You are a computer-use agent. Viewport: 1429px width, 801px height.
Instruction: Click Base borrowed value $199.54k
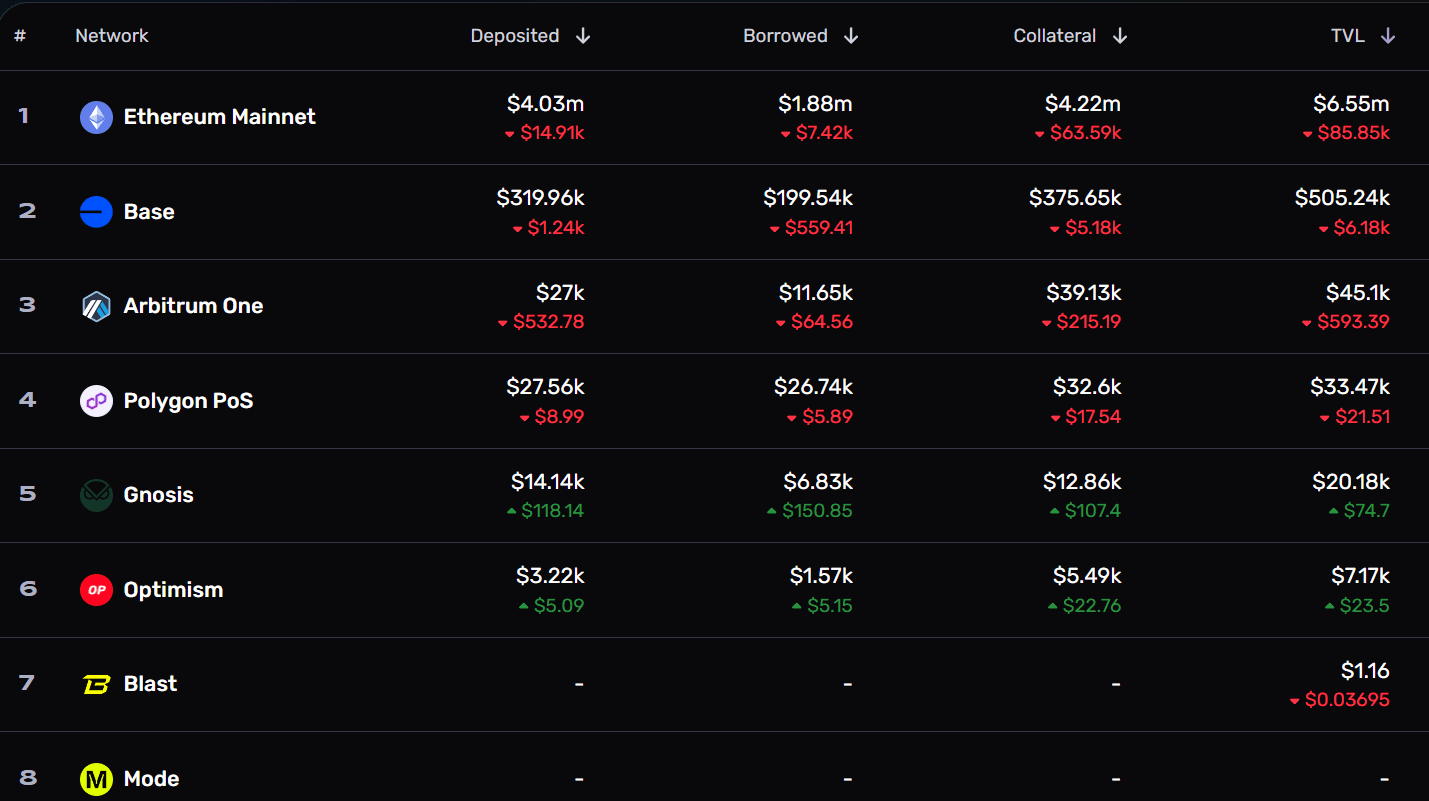point(808,198)
